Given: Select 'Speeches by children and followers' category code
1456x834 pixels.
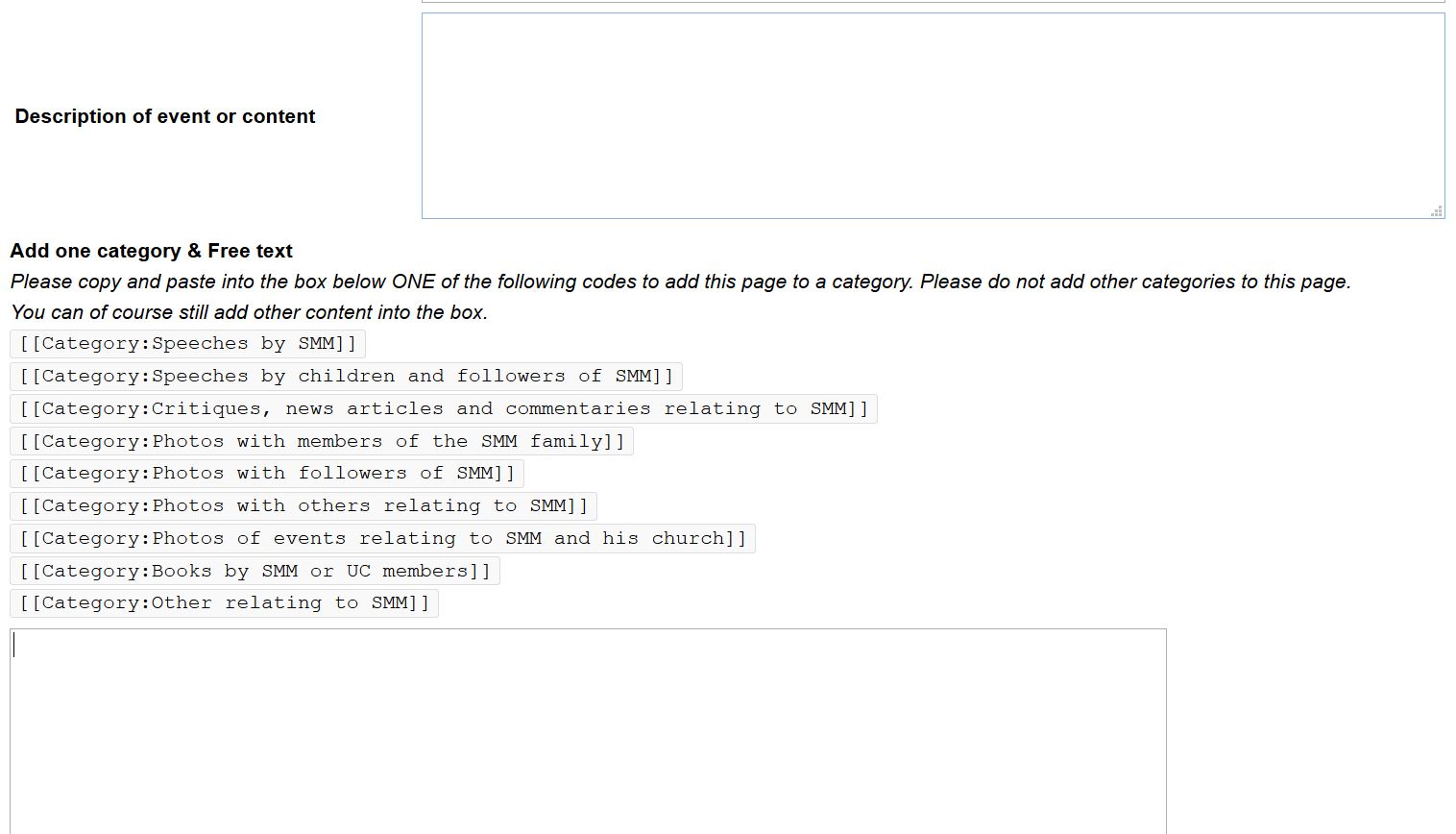Looking at the screenshot, I should (x=346, y=377).
